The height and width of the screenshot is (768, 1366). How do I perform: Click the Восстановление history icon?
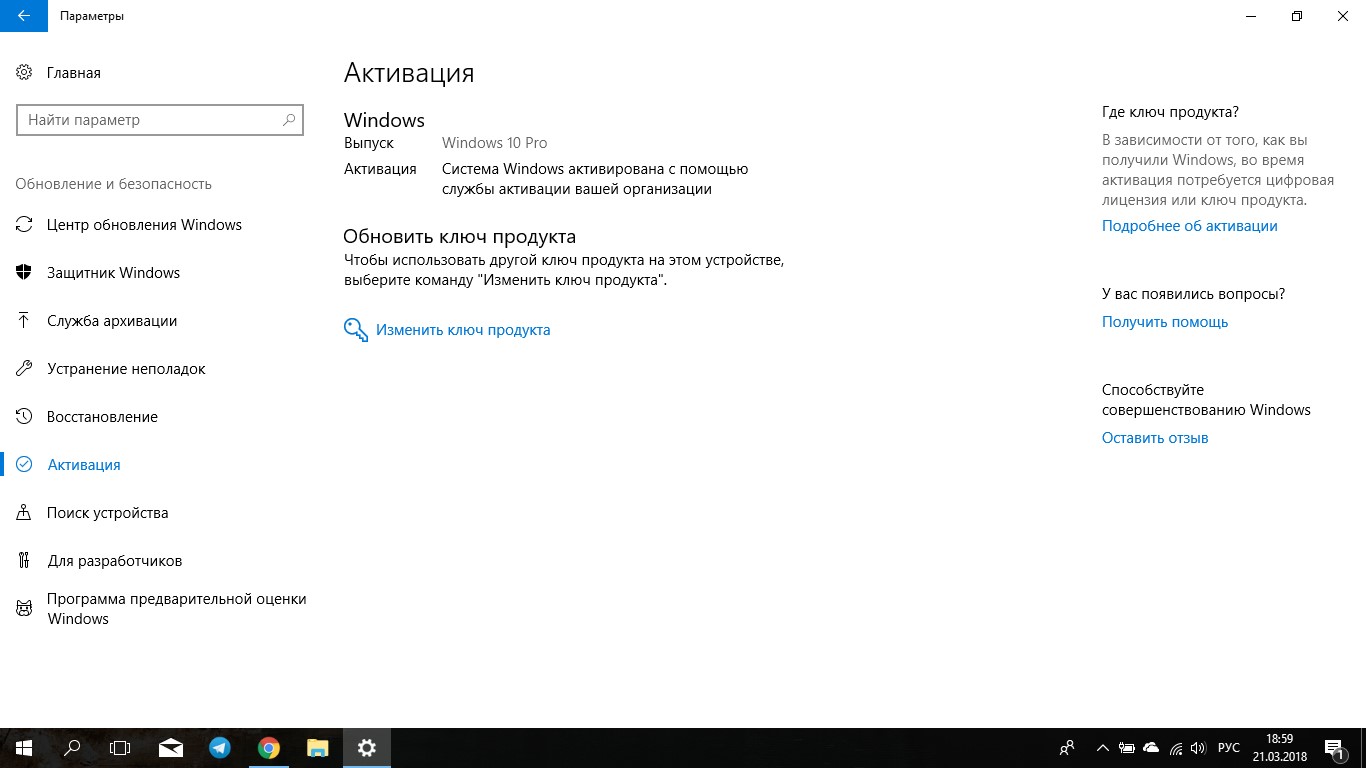[24, 417]
